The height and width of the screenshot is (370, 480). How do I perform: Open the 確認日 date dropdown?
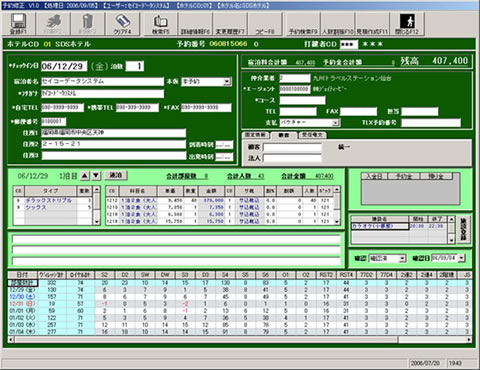(461, 258)
